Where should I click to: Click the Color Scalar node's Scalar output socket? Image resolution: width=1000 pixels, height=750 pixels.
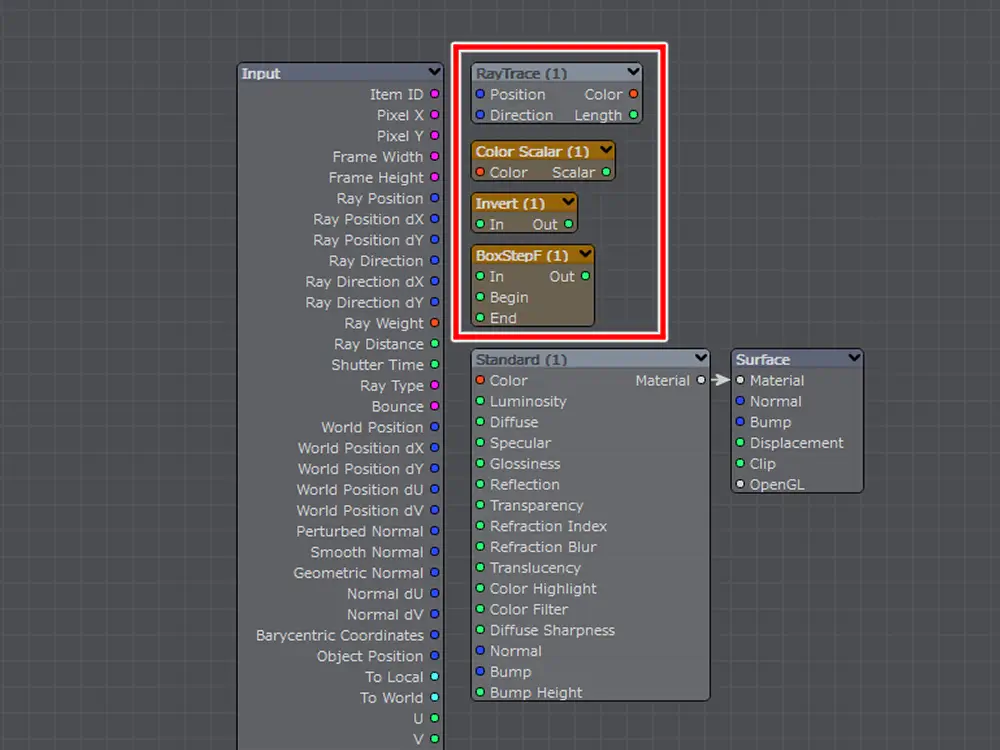(x=606, y=172)
